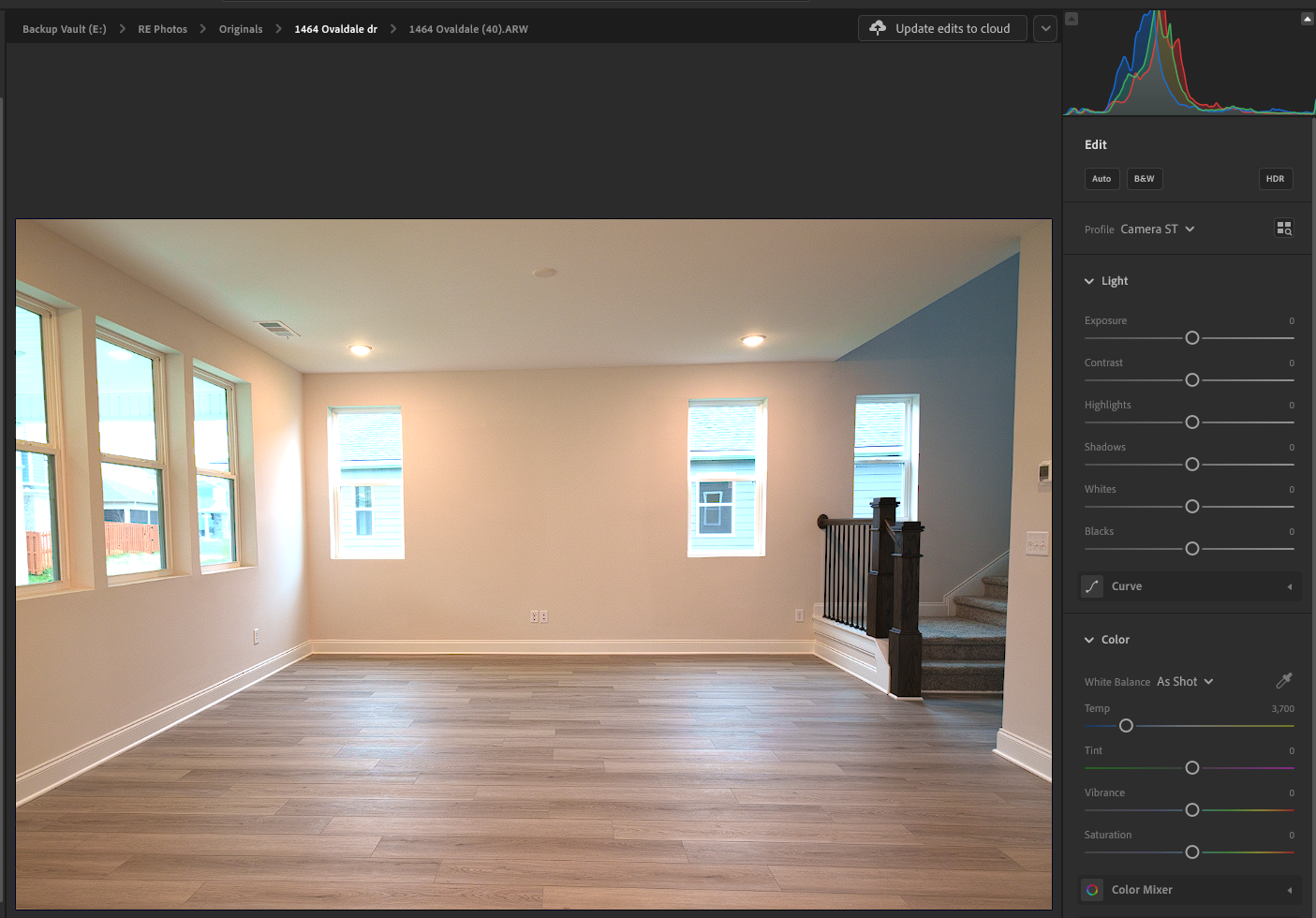The image size is (1316, 918).
Task: Click the Temp slider handle
Action: tap(1125, 725)
